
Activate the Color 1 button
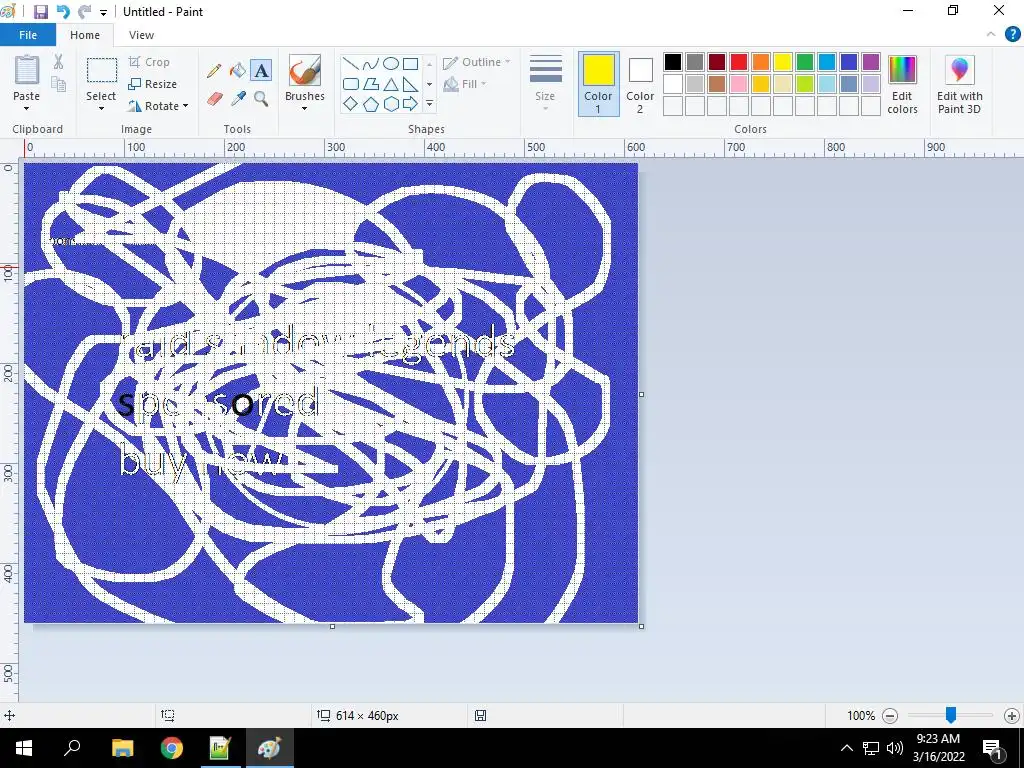598,84
